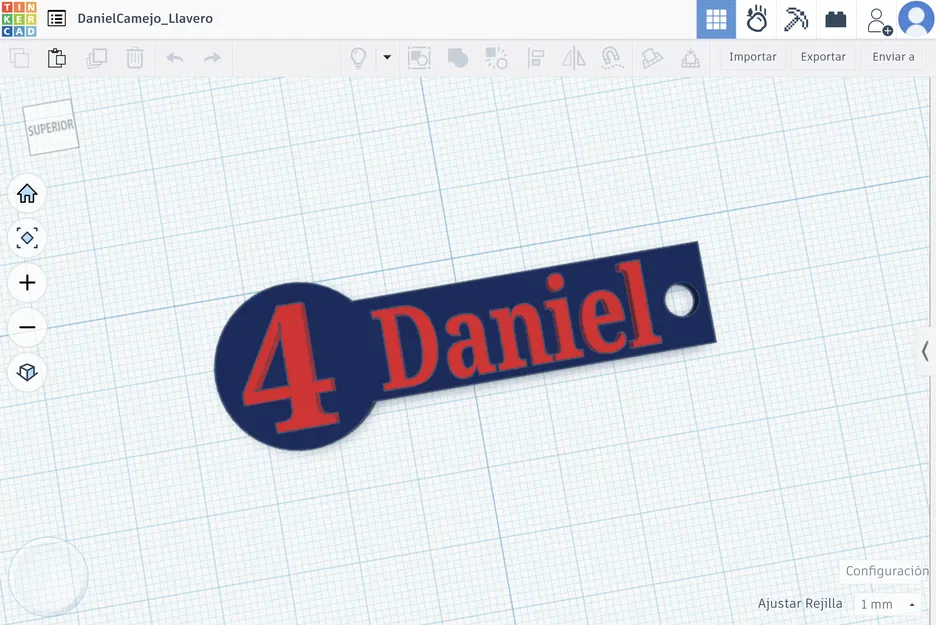Switch to orthographic view cube icon

27,372
